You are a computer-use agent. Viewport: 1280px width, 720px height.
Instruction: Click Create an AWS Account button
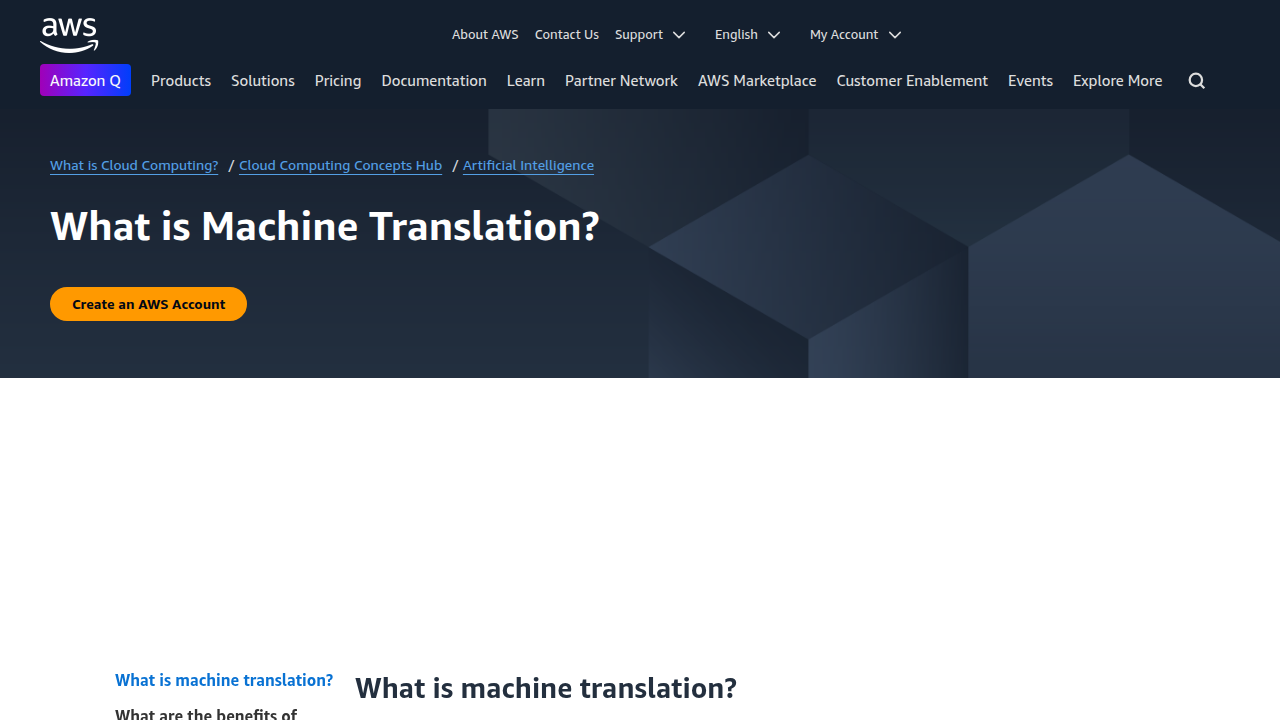[x=148, y=304]
